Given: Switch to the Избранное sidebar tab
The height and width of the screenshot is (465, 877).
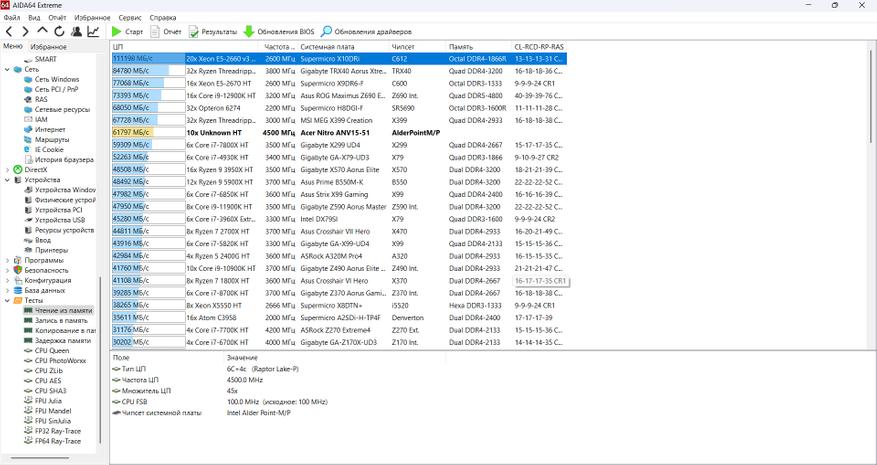Looking at the screenshot, I should click(49, 47).
